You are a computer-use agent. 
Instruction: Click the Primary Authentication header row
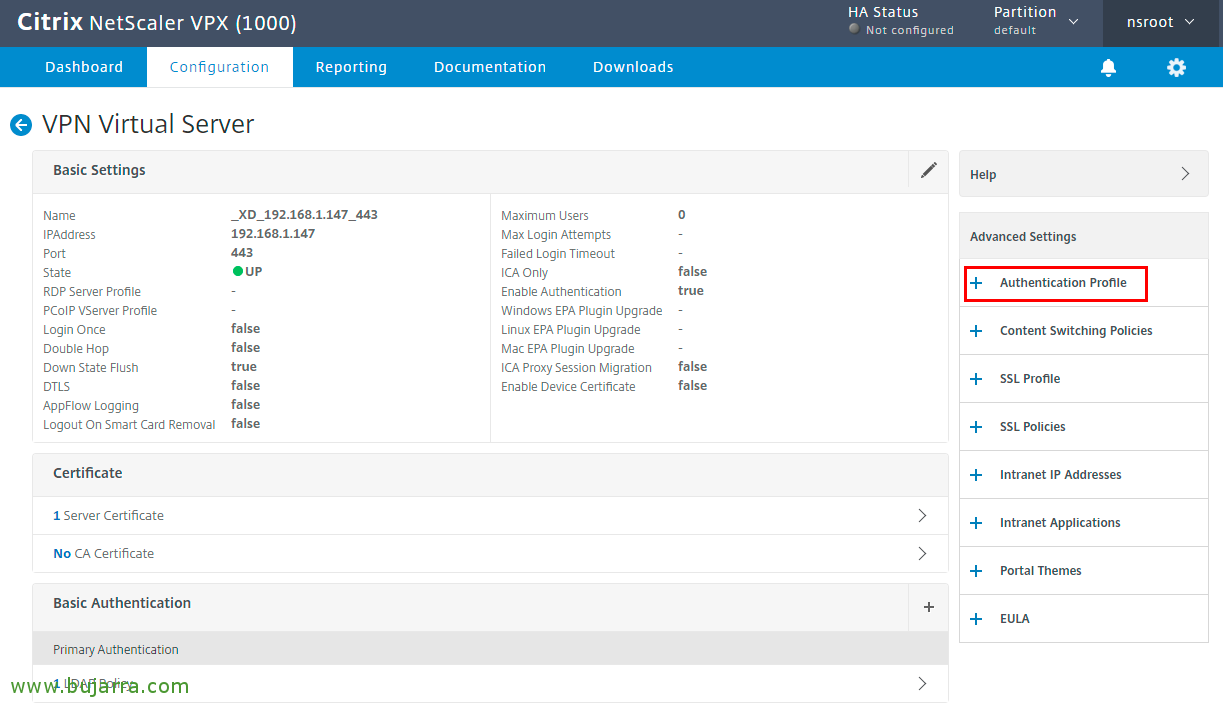pyautogui.click(x=490, y=649)
